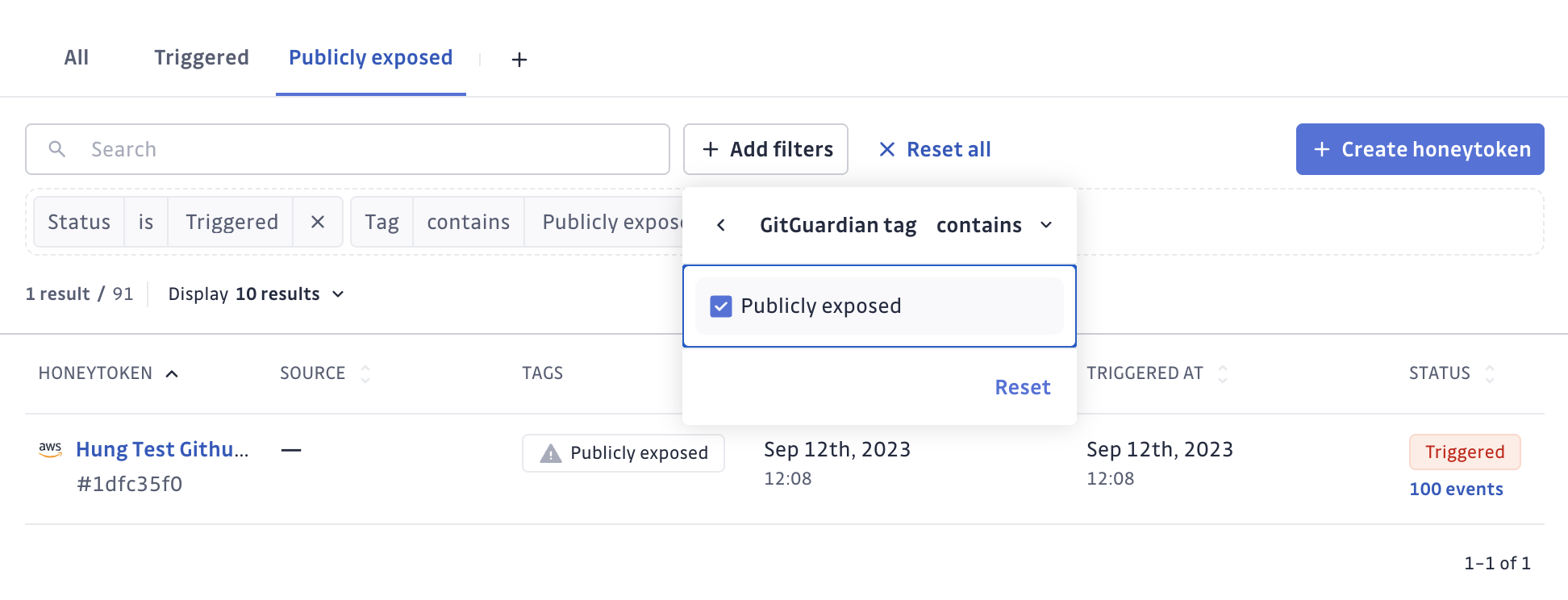Click the warning triangle icon in tag
1568x600 pixels.
pyautogui.click(x=551, y=453)
